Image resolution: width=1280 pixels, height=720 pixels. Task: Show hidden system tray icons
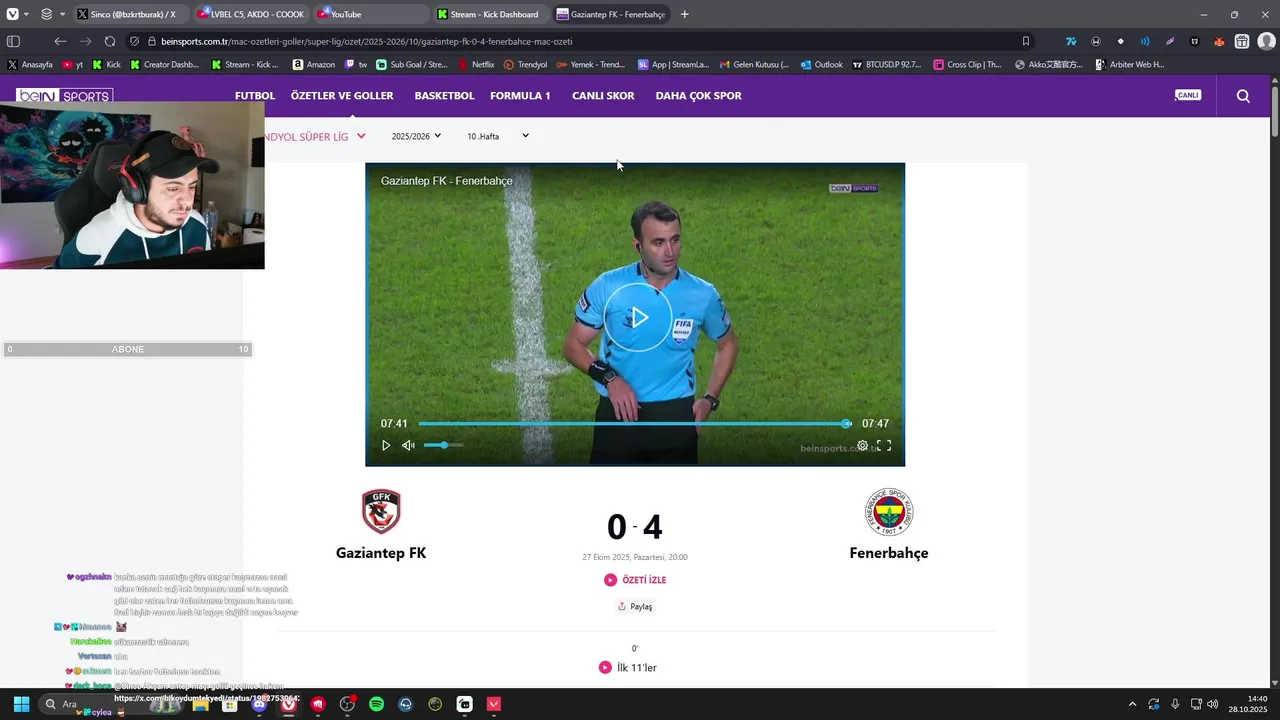pos(1132,704)
